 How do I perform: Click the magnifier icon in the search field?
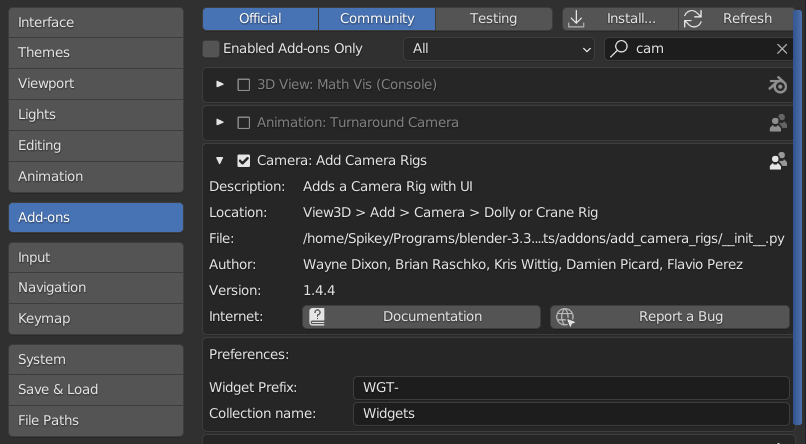(619, 48)
